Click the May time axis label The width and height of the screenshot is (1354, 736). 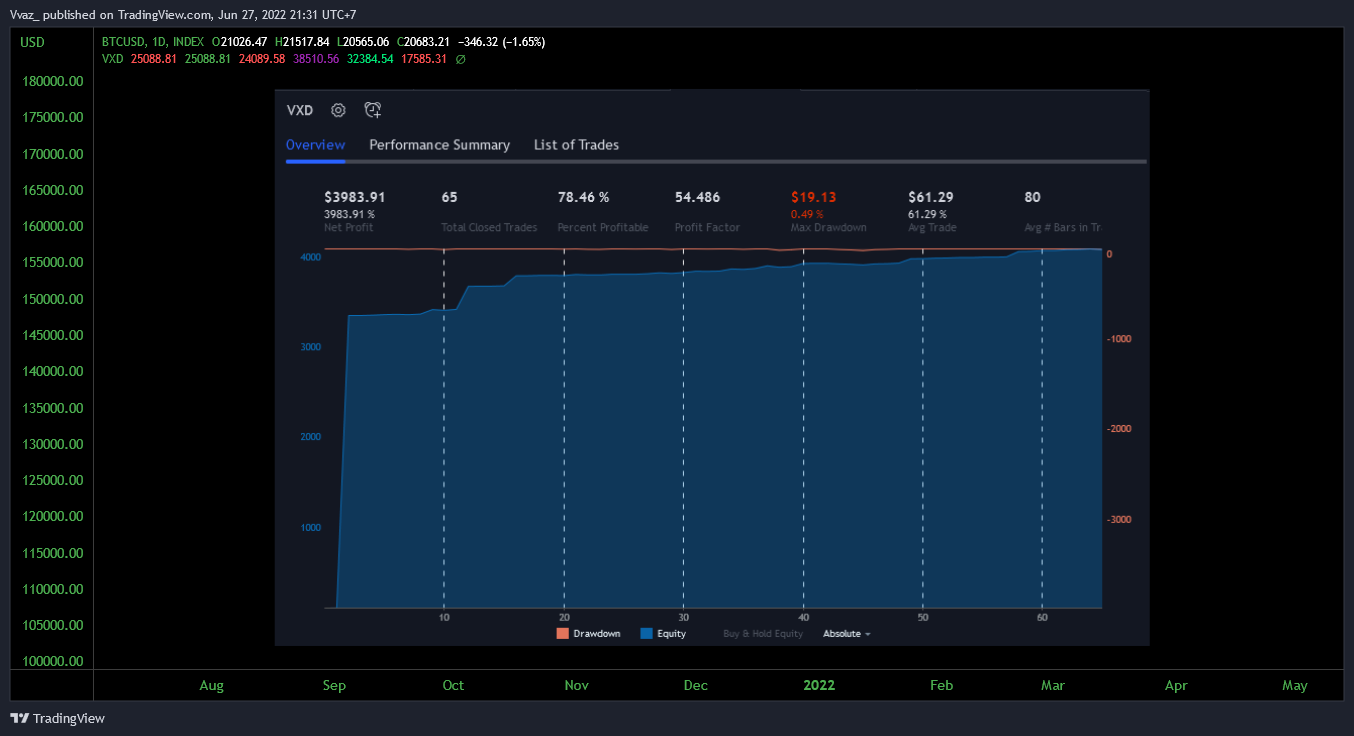tap(1295, 685)
